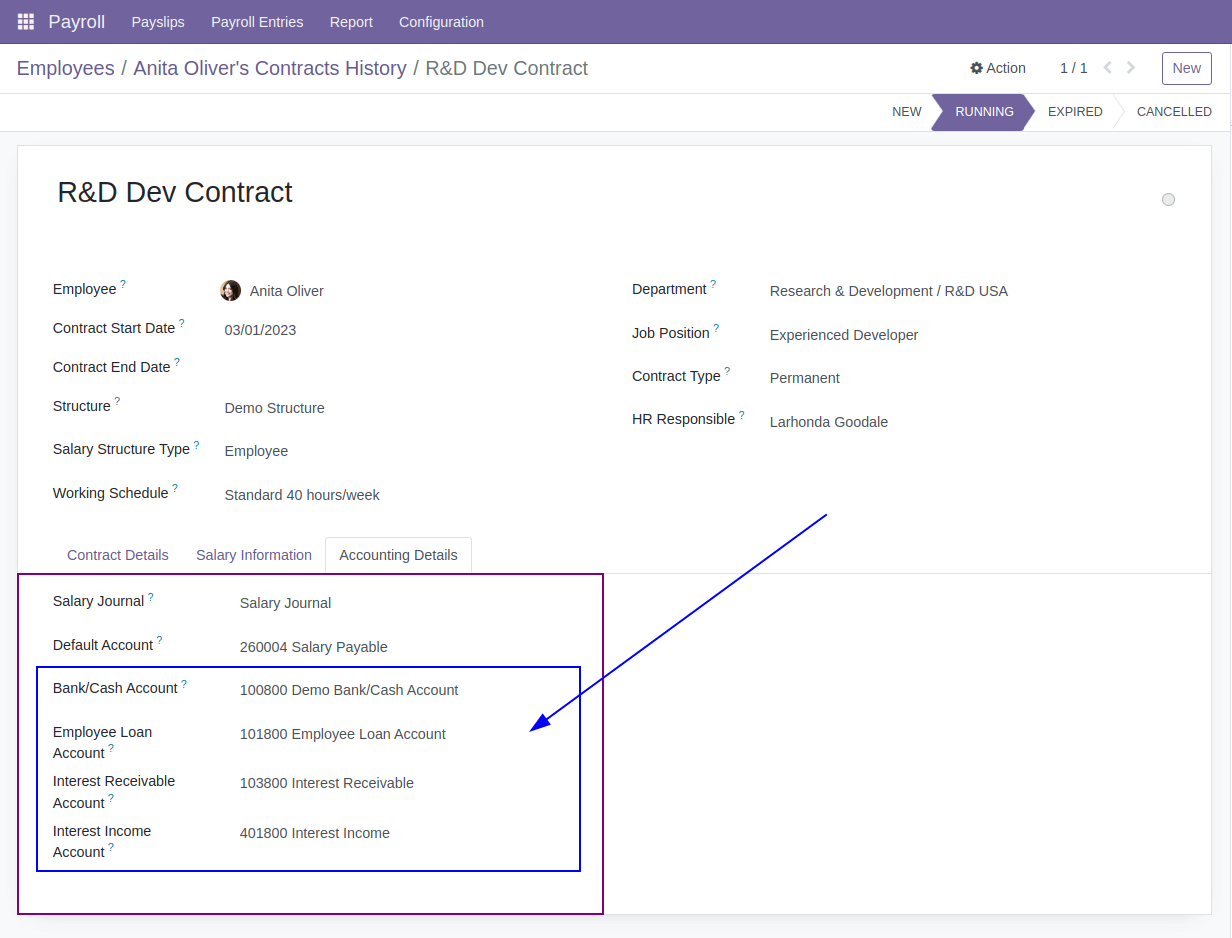1232x938 pixels.
Task: Open the Configuration menu
Action: coord(441,21)
